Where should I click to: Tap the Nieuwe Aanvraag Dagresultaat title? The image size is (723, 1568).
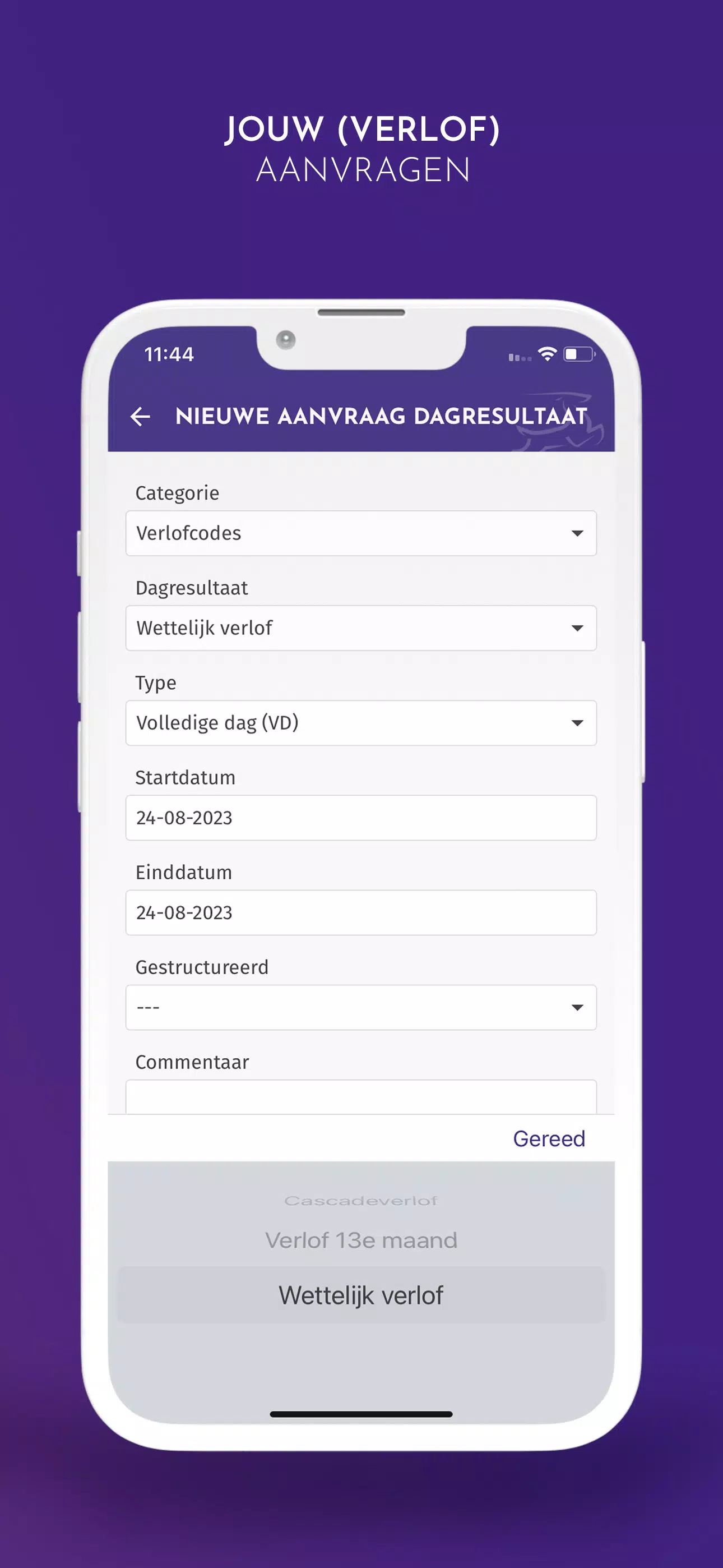[381, 416]
